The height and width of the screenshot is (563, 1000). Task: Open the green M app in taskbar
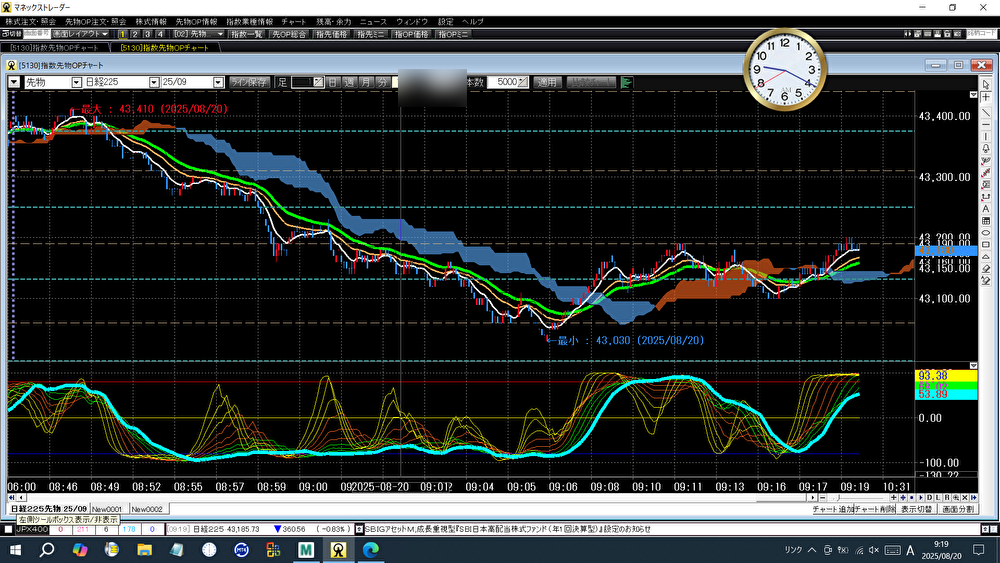click(x=306, y=549)
